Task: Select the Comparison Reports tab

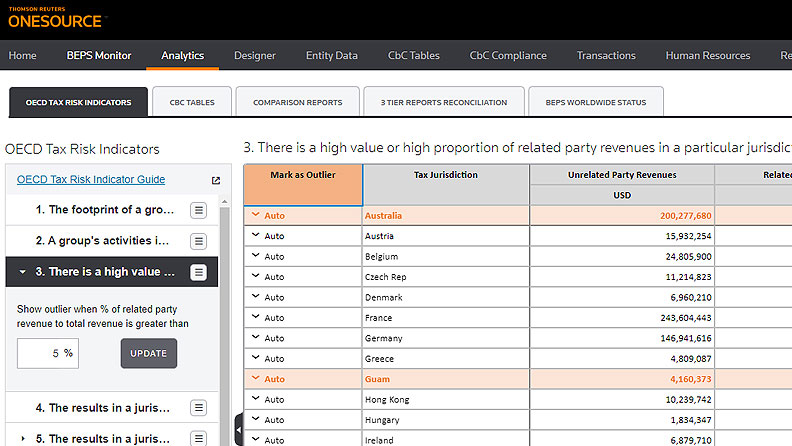Action: 297,102
